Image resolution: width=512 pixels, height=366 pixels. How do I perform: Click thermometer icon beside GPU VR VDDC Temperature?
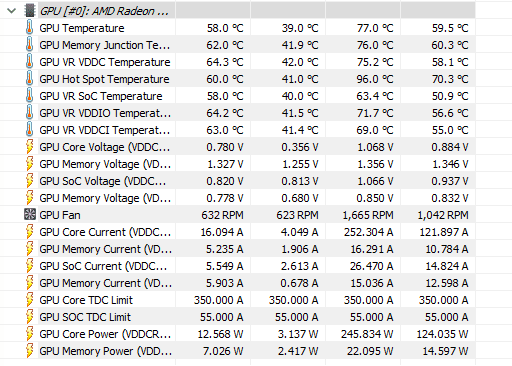(x=29, y=62)
